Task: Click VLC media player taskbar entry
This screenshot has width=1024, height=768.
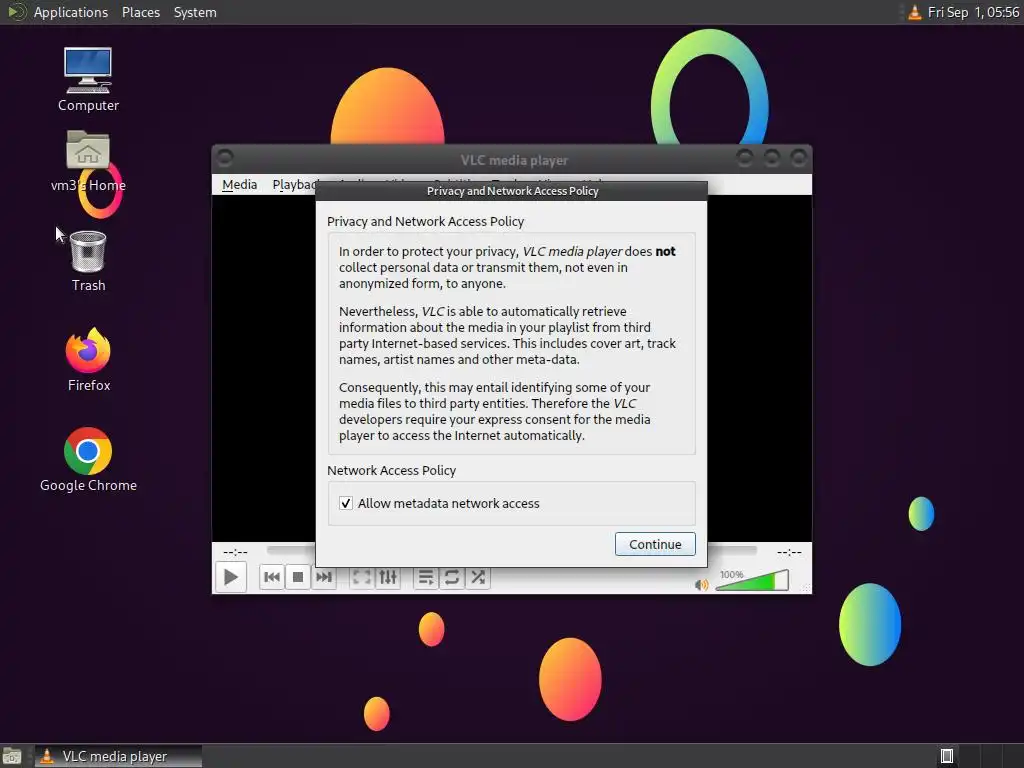Action: point(118,756)
